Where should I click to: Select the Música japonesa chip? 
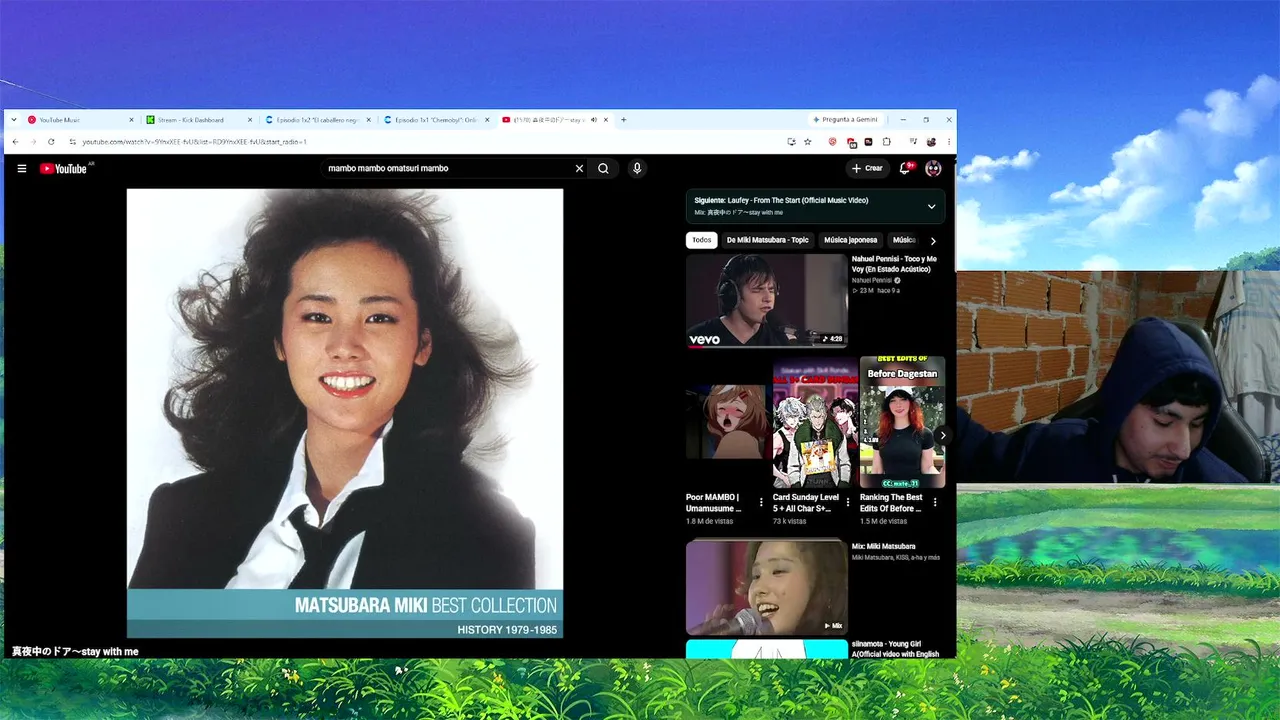[851, 240]
